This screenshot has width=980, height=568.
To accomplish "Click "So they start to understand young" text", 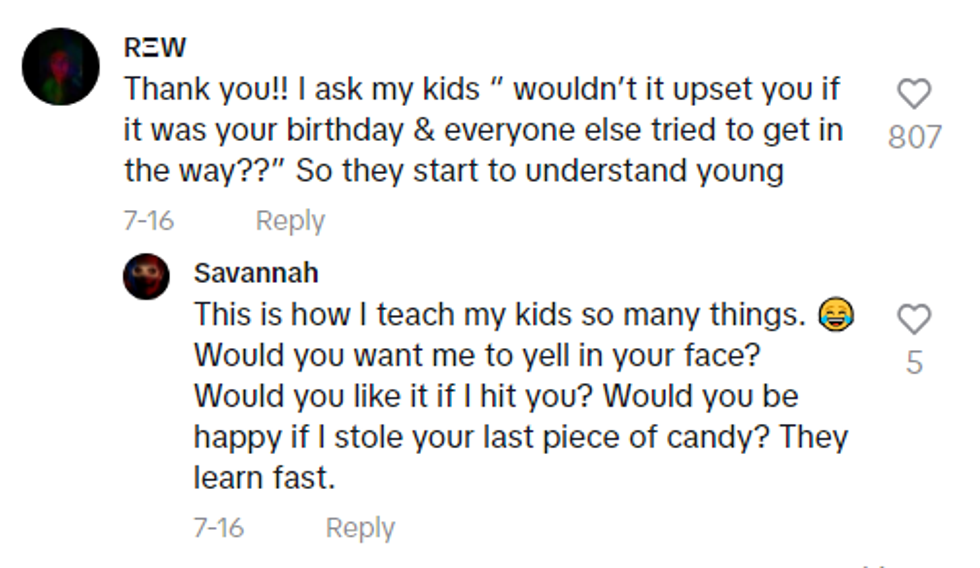I will (540, 171).
